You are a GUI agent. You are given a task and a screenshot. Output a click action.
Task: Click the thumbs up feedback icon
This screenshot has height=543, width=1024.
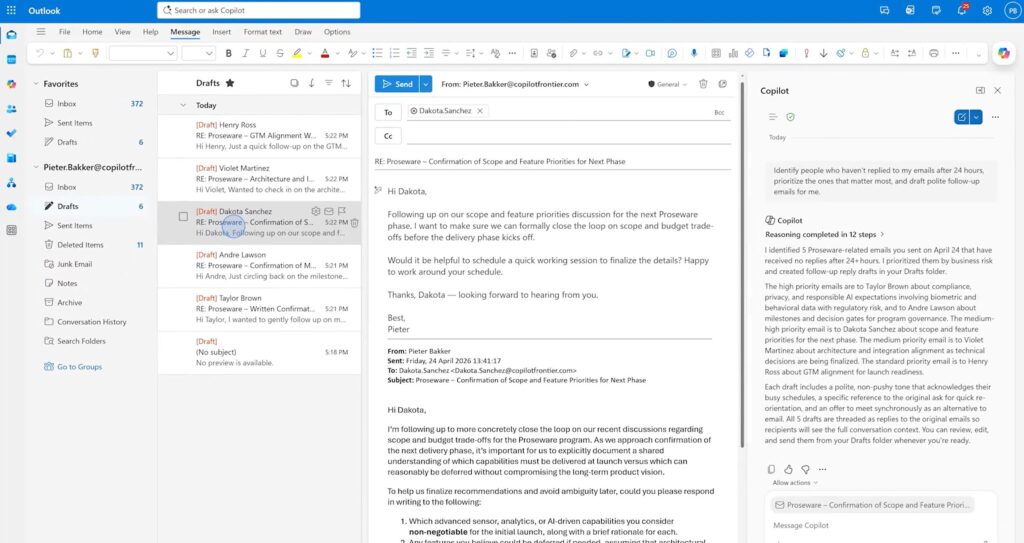[x=788, y=469]
